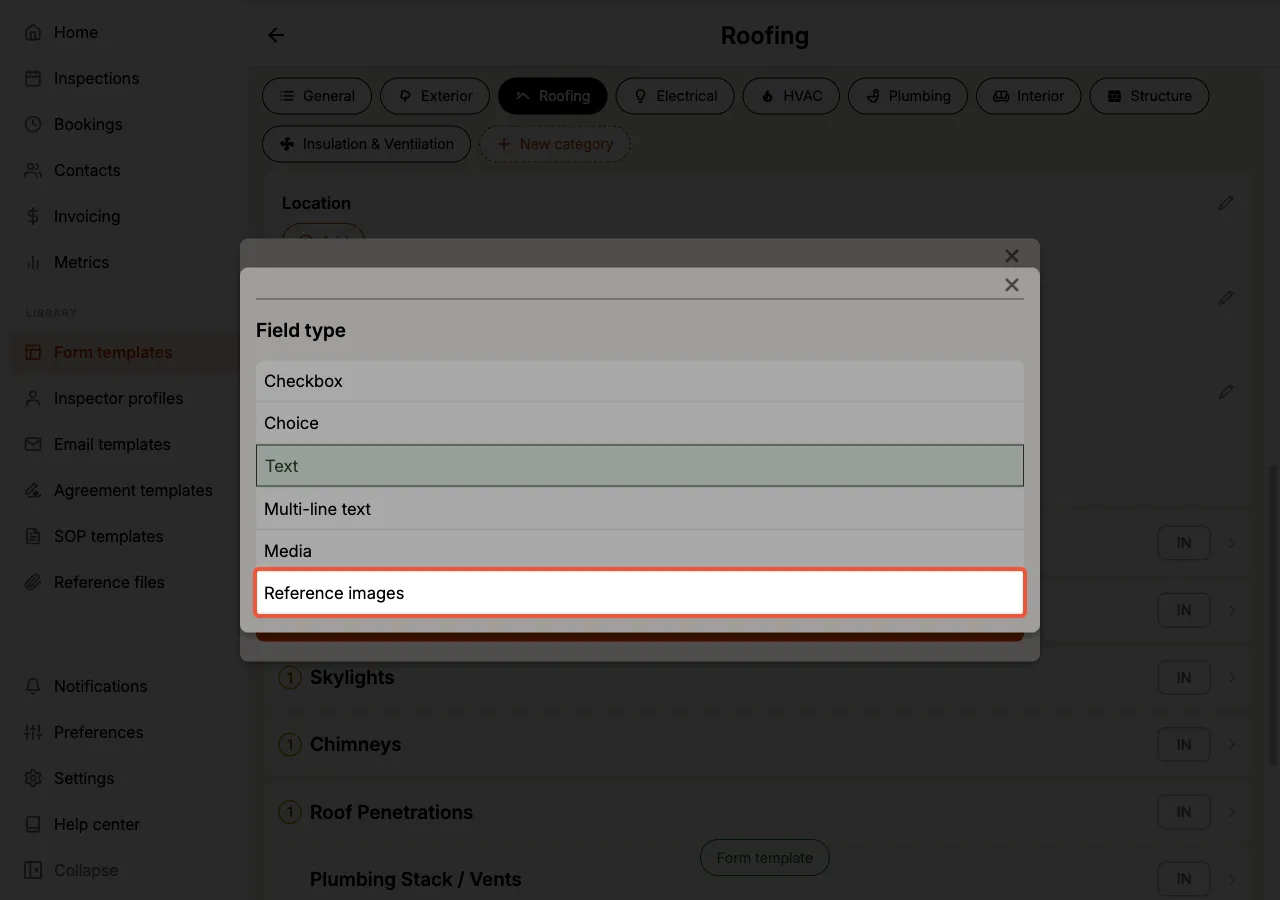Open the HVAC category tab
This screenshot has width=1280, height=900.
click(x=791, y=96)
